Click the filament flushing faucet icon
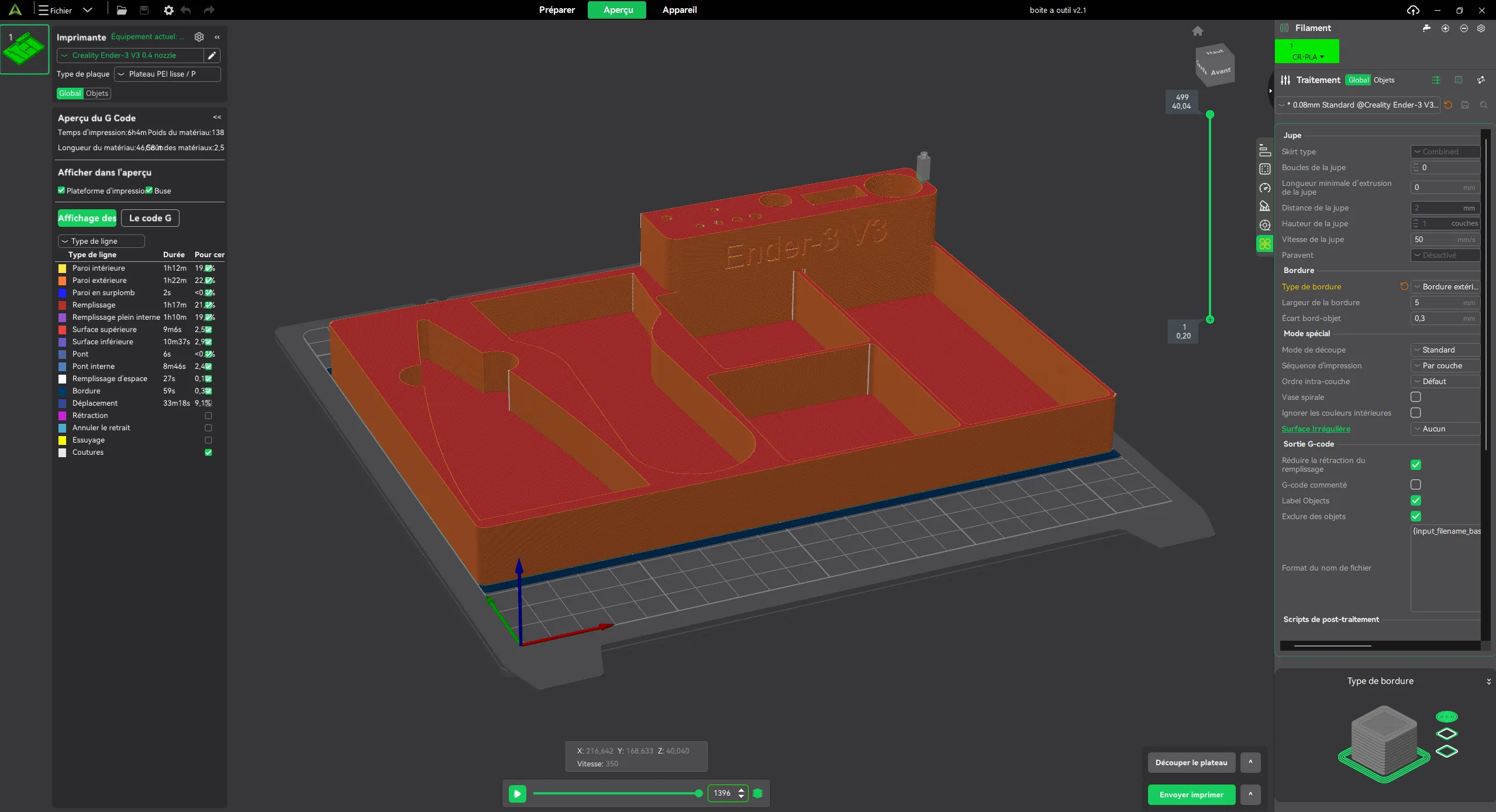 (x=1426, y=28)
